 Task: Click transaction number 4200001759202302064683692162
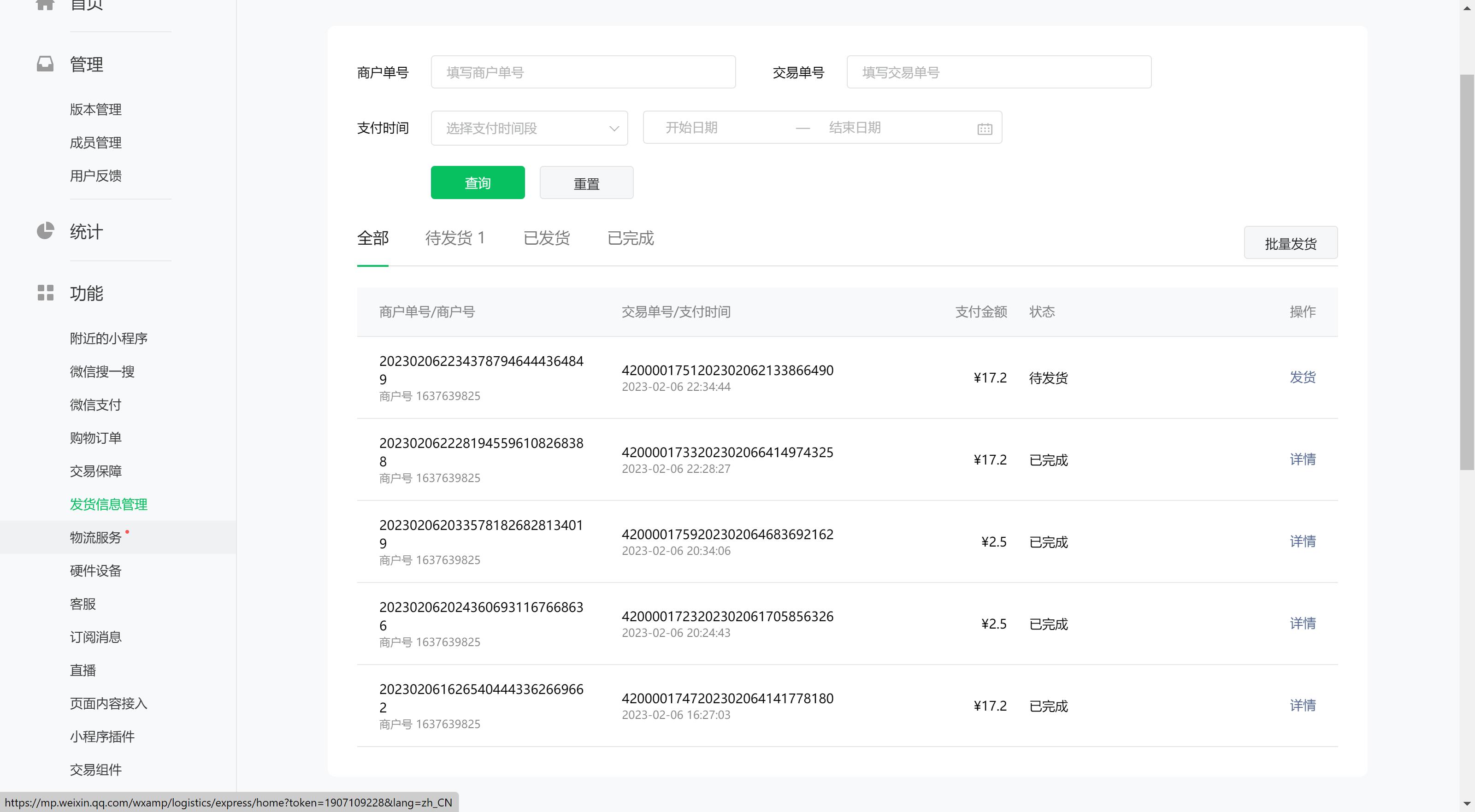pos(728,534)
